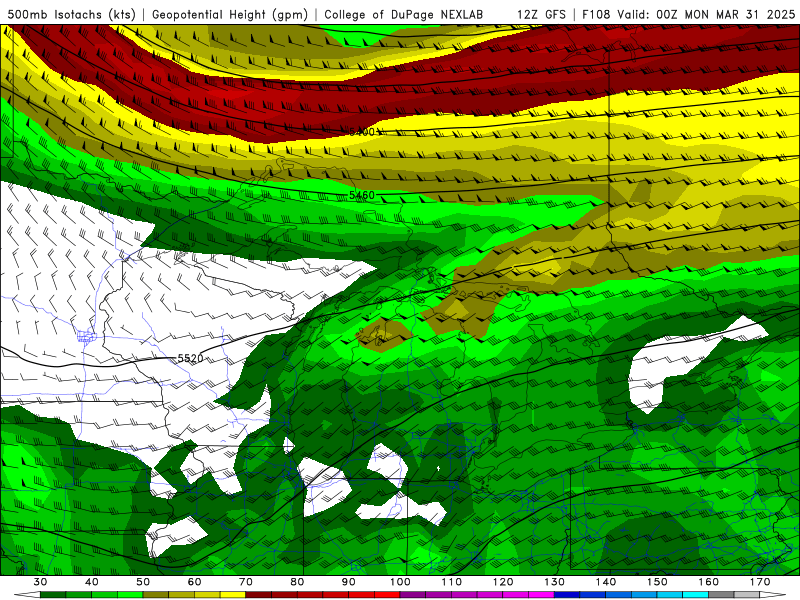The width and height of the screenshot is (800, 600).
Task: Click the '12Z GFS' model run label
Action: [x=541, y=14]
